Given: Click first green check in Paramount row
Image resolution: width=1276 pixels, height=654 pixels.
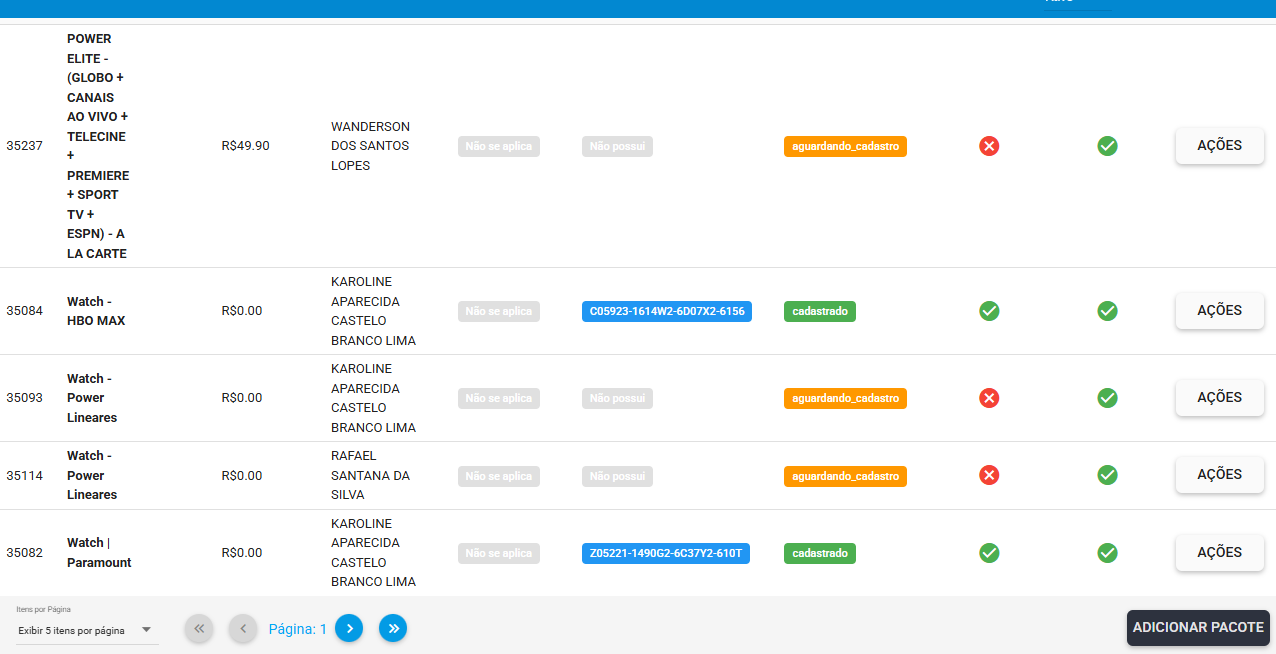Looking at the screenshot, I should click(x=989, y=553).
